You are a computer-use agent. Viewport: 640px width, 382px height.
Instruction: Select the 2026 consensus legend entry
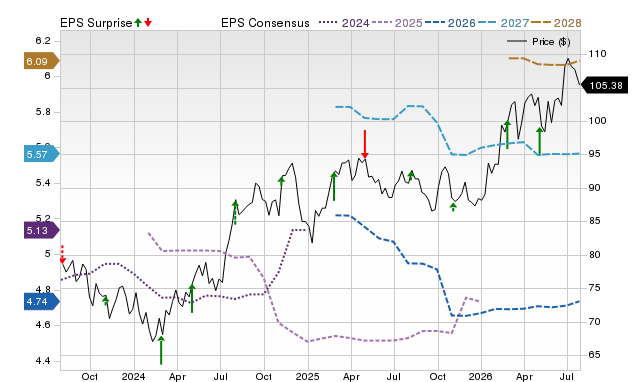(450, 23)
